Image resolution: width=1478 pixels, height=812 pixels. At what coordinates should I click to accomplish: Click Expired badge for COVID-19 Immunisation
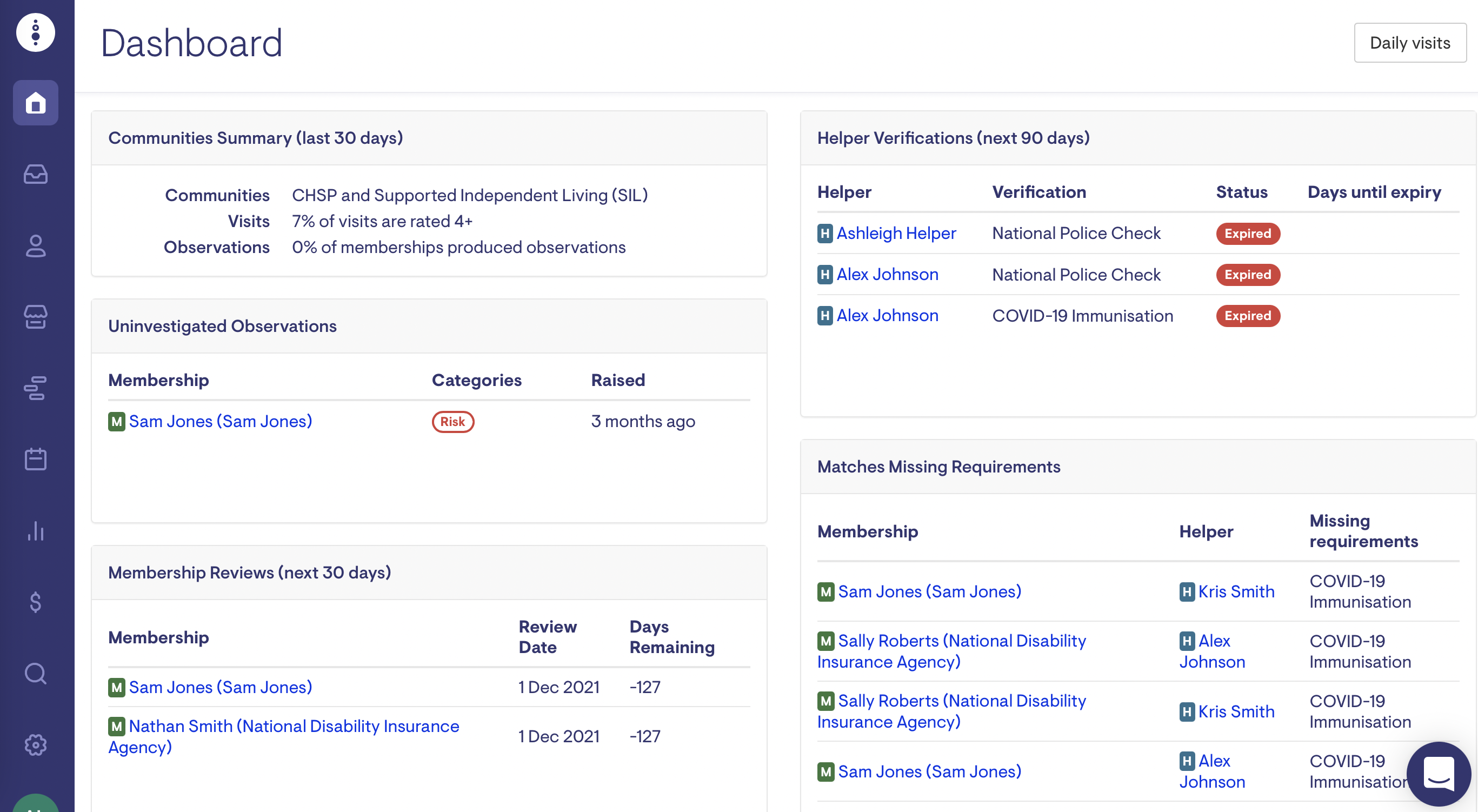pyautogui.click(x=1247, y=316)
